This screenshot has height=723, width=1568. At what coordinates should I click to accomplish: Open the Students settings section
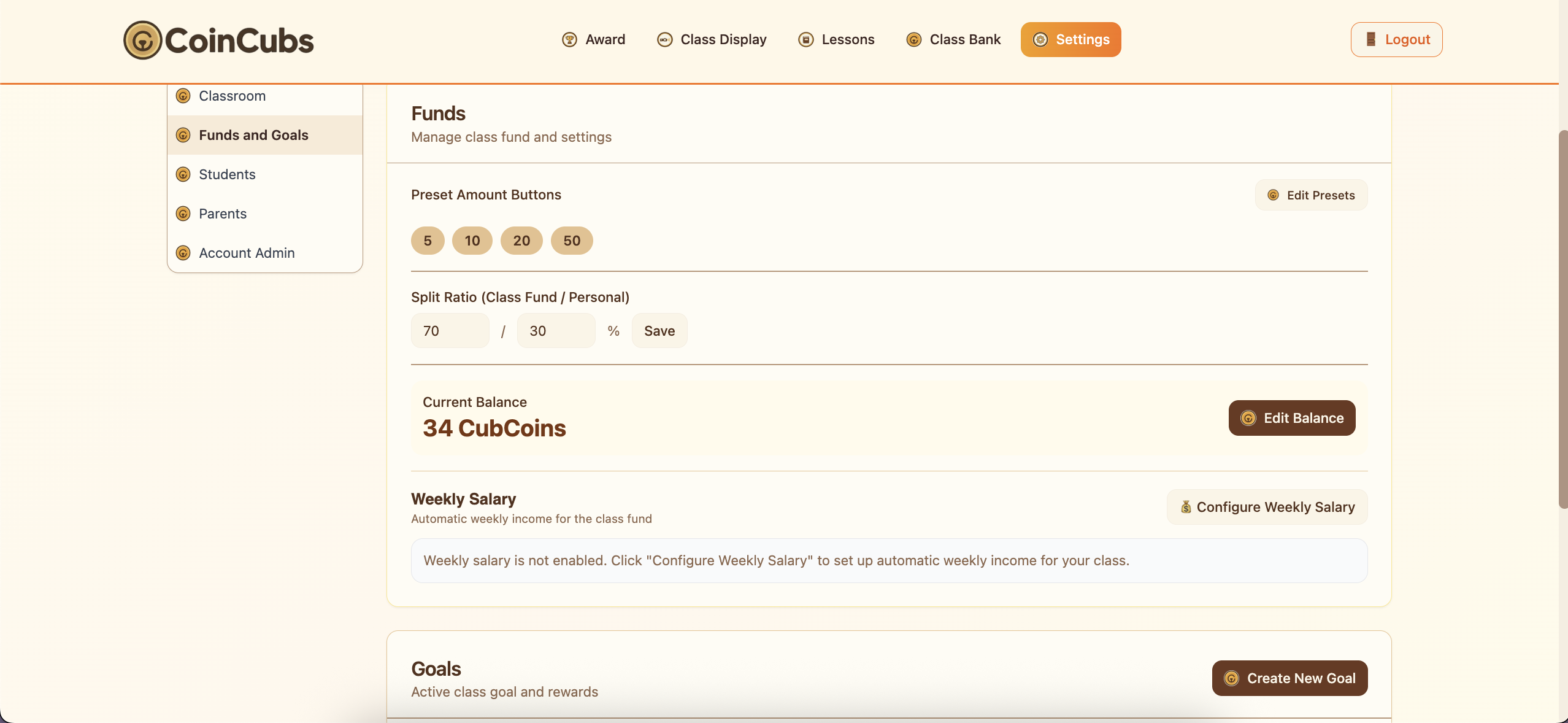pos(227,174)
